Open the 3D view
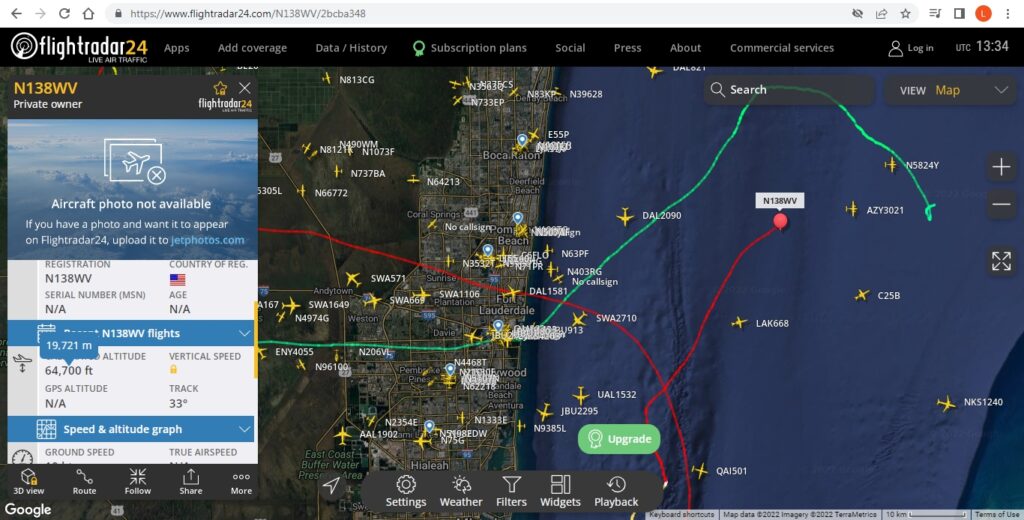 click(29, 482)
